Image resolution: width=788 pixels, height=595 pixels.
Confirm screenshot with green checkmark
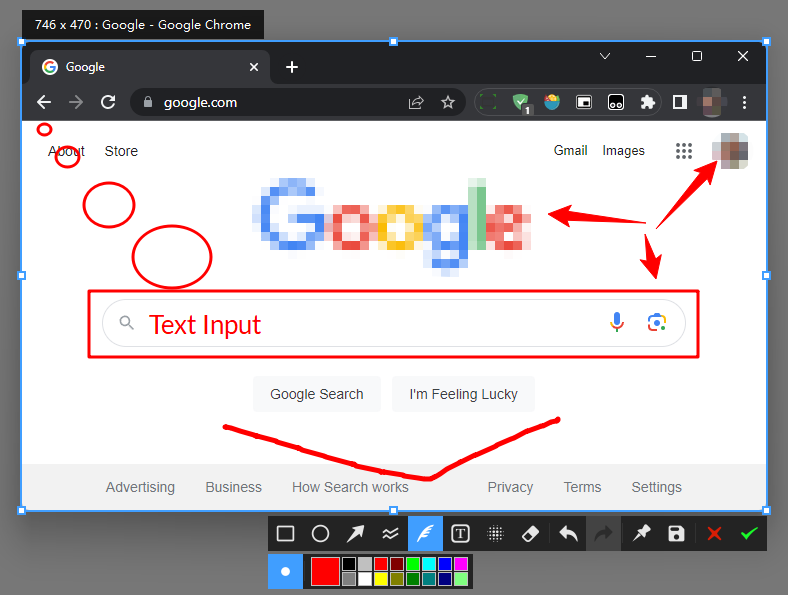pos(749,534)
